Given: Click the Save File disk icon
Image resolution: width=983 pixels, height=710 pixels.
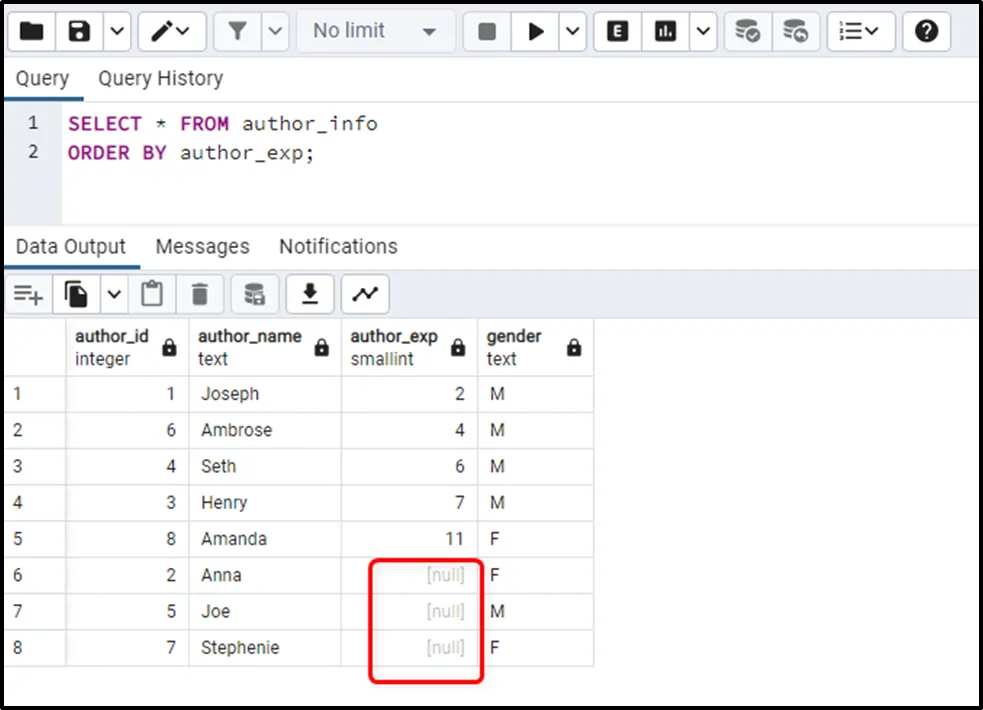Looking at the screenshot, I should (79, 32).
